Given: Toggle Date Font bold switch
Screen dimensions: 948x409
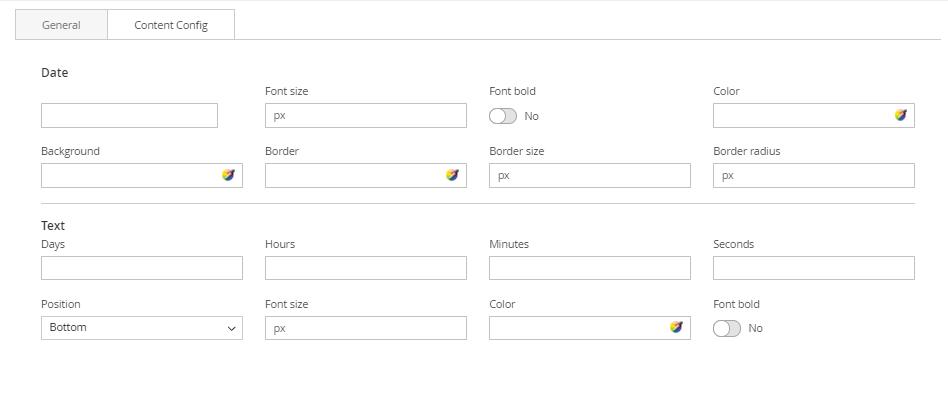Looking at the screenshot, I should pos(503,116).
